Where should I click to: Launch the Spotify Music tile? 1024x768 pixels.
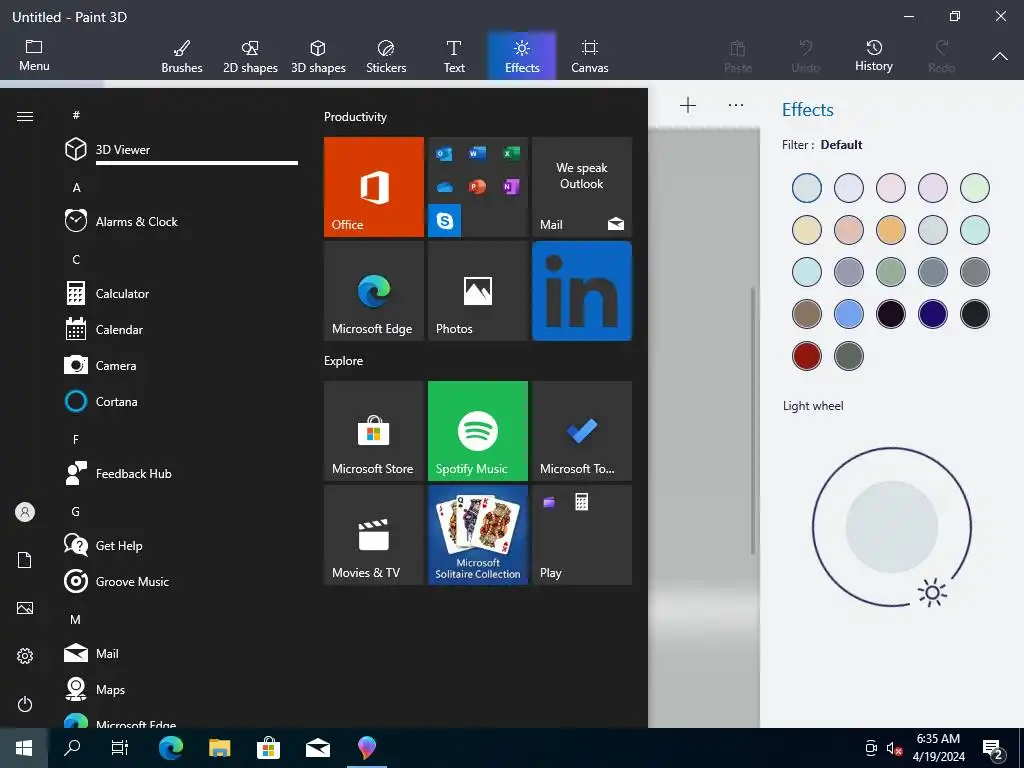click(477, 431)
